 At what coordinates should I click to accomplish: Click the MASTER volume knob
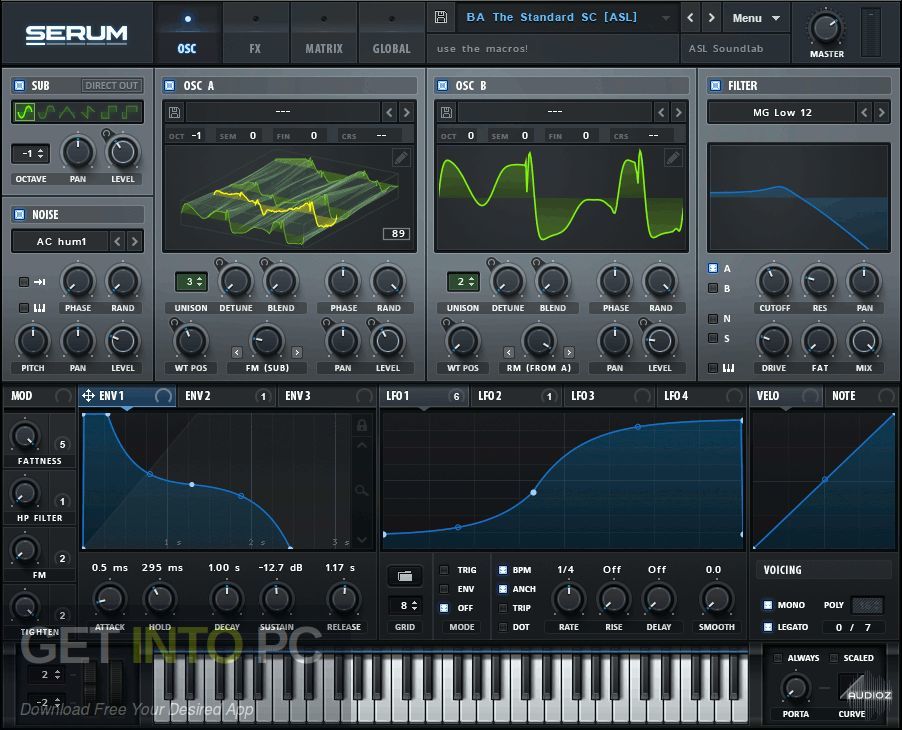(x=826, y=29)
